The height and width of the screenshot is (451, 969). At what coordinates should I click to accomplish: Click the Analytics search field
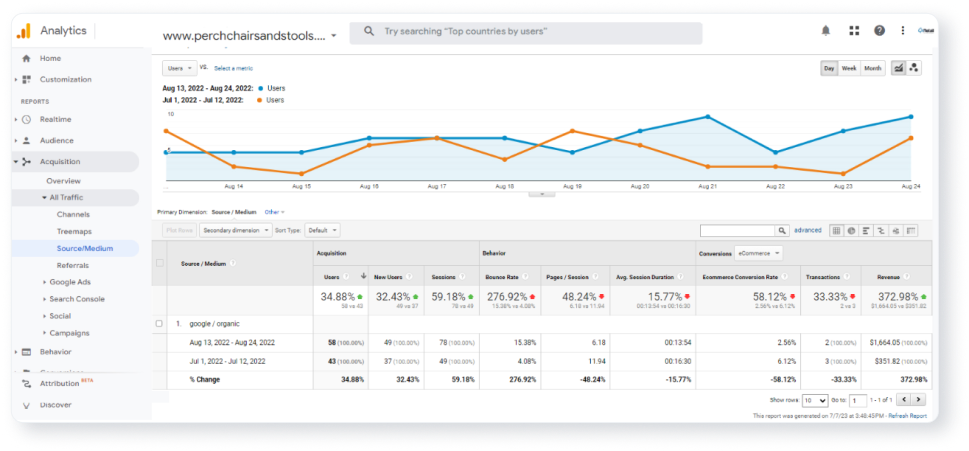526,31
